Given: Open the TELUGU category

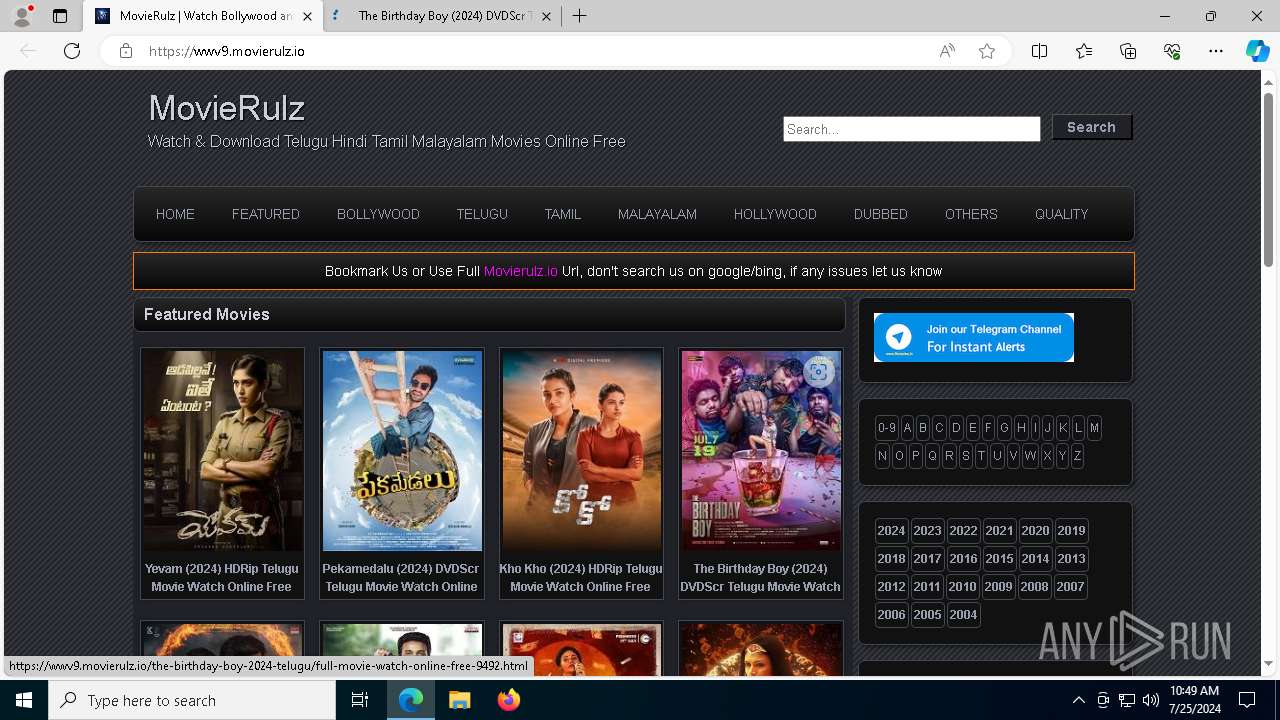Looking at the screenshot, I should point(482,214).
